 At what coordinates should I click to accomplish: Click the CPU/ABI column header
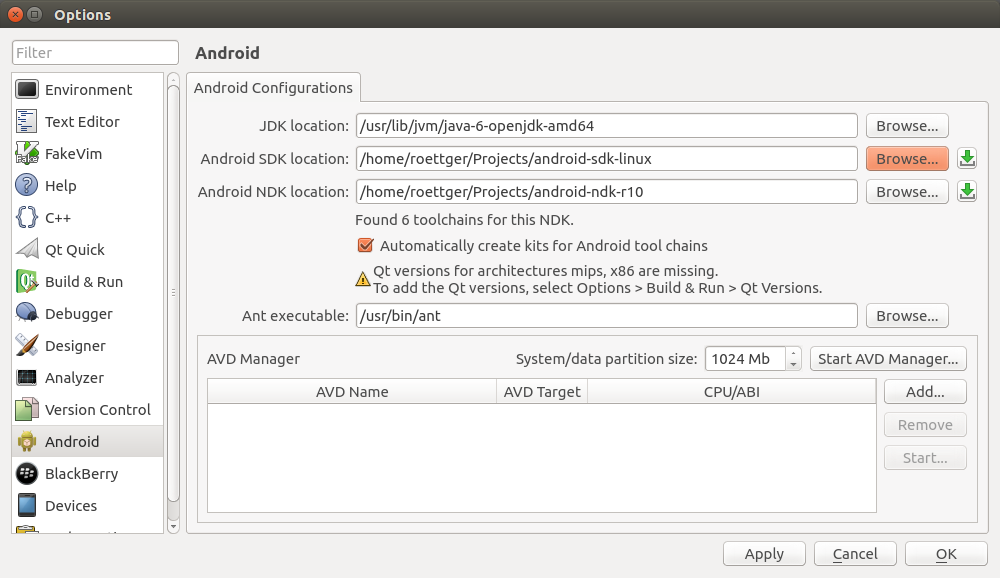pyautogui.click(x=732, y=392)
